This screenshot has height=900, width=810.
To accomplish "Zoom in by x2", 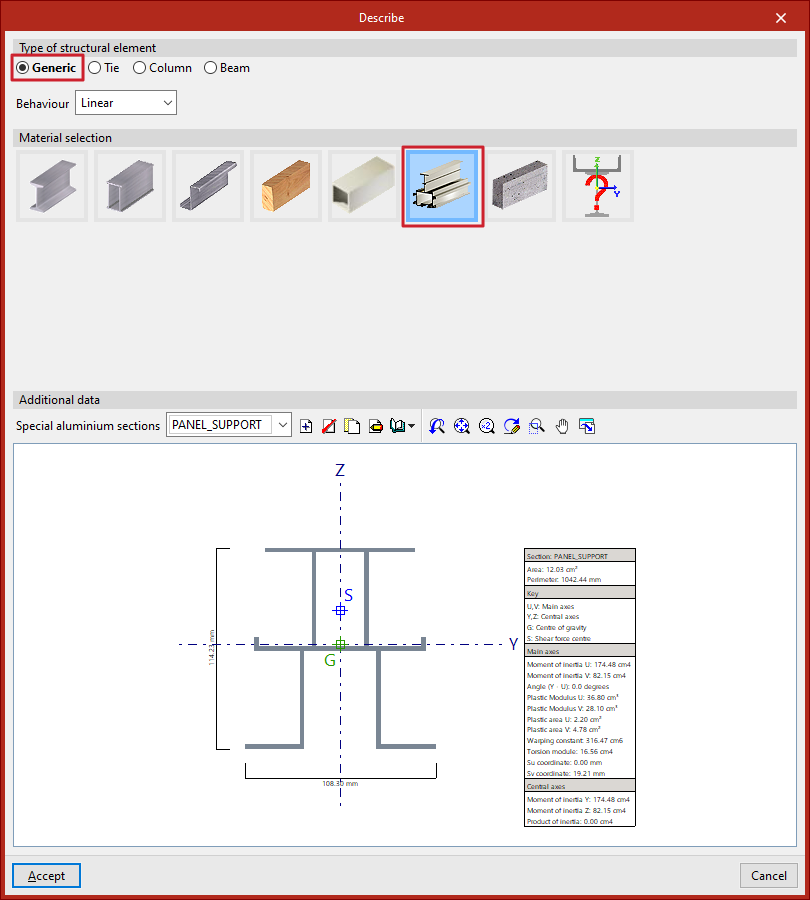I will (x=487, y=426).
